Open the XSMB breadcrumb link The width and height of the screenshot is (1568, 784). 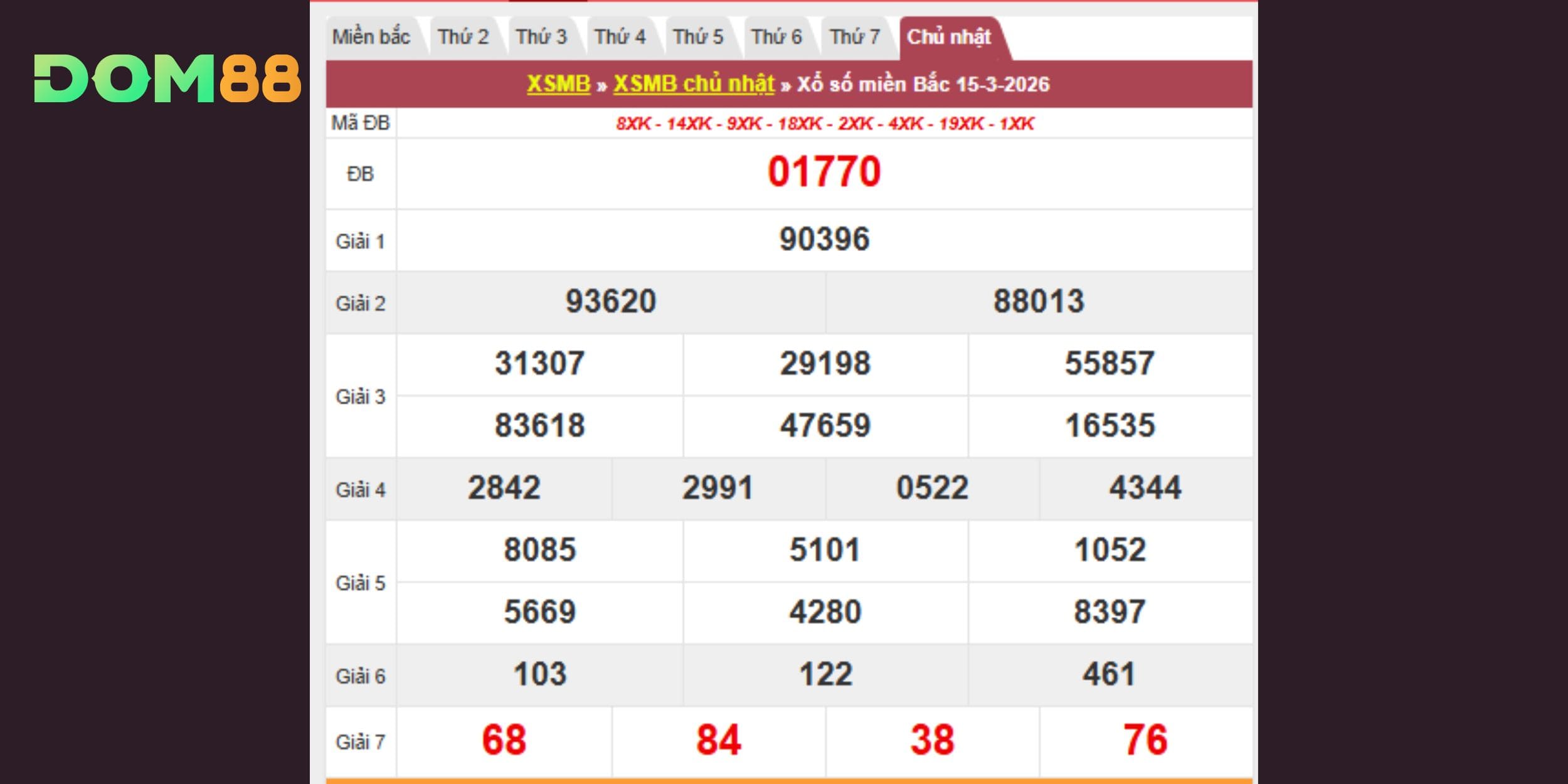[558, 84]
